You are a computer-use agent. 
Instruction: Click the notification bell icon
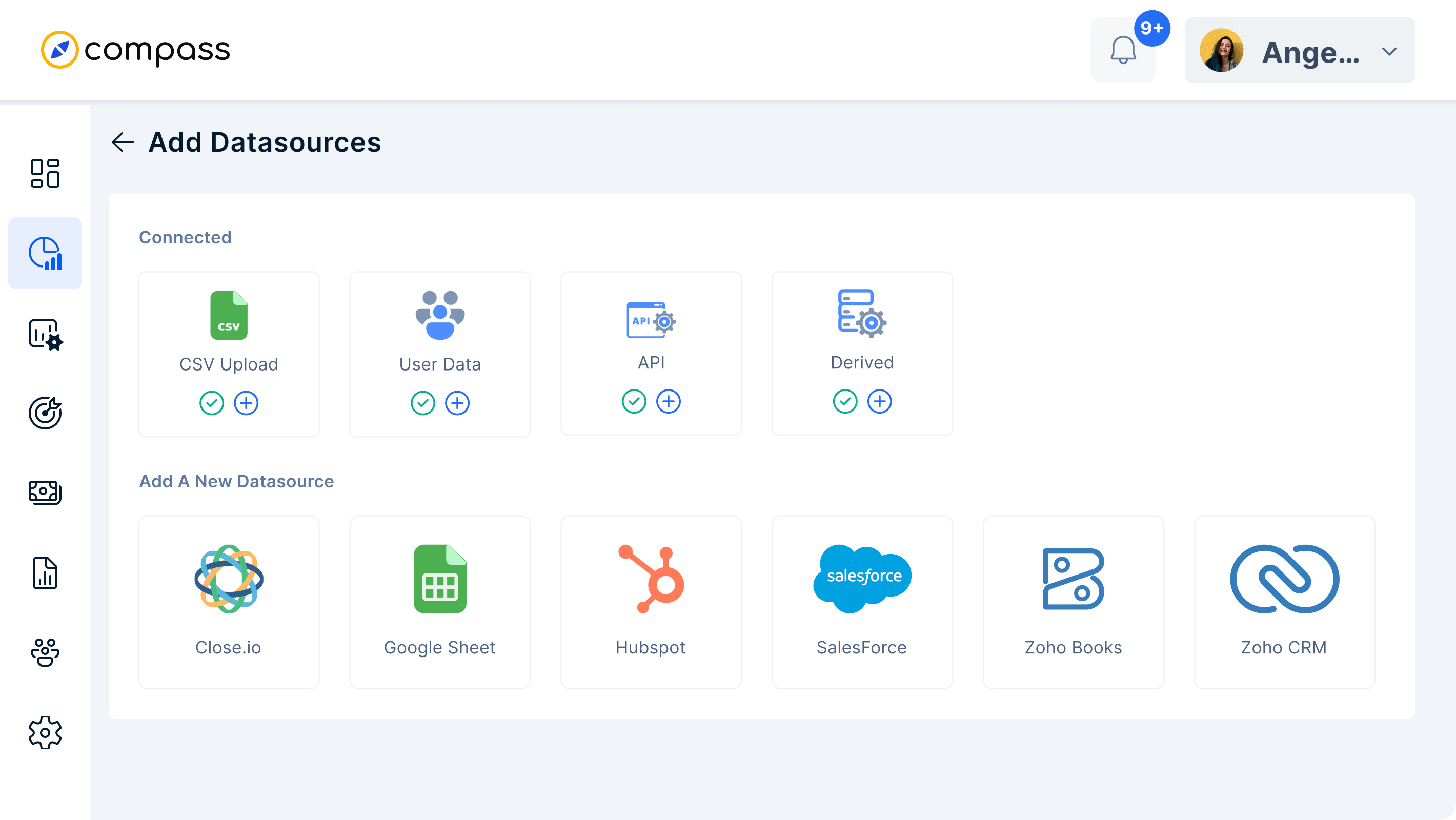click(x=1123, y=51)
